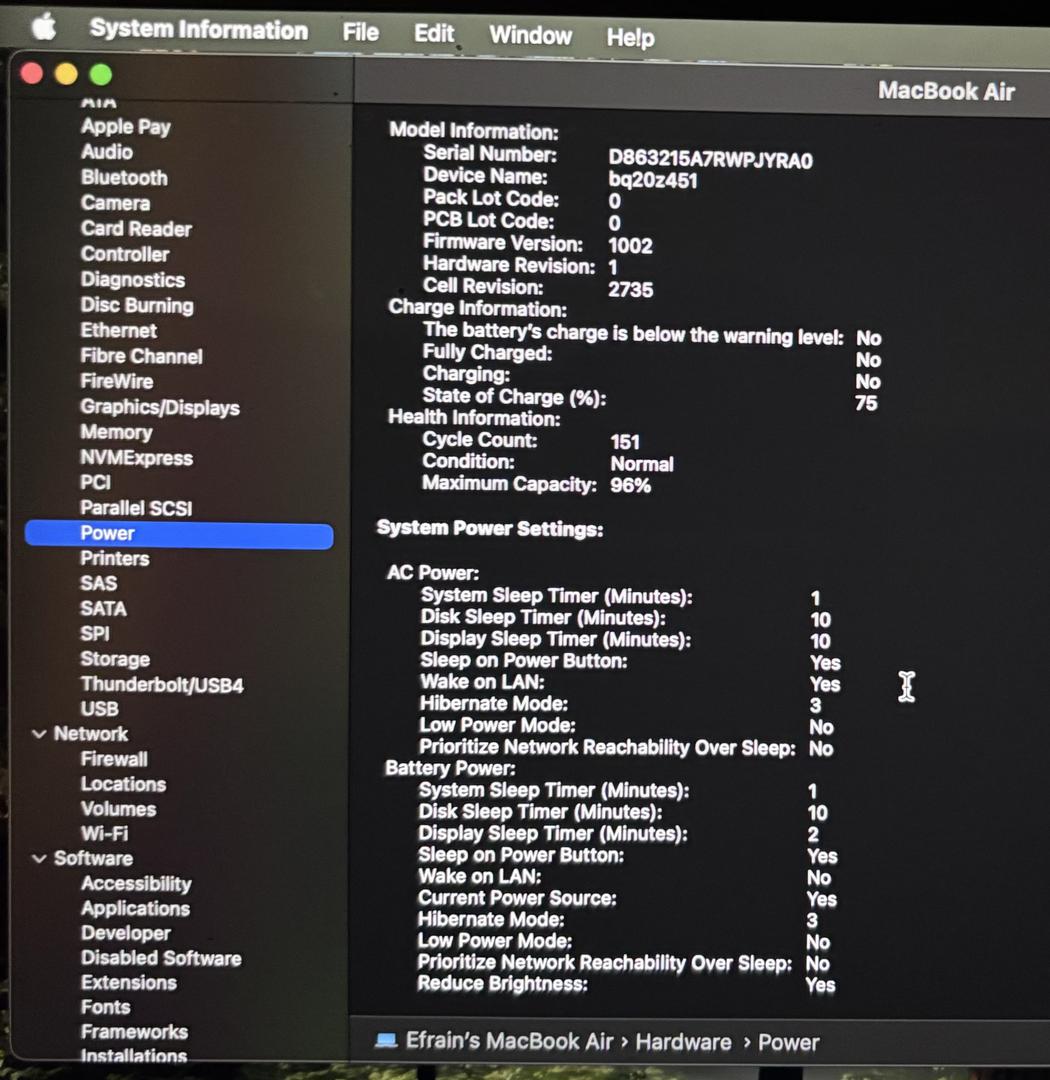
Task: Select Disc Burning in sidebar
Action: 136,305
